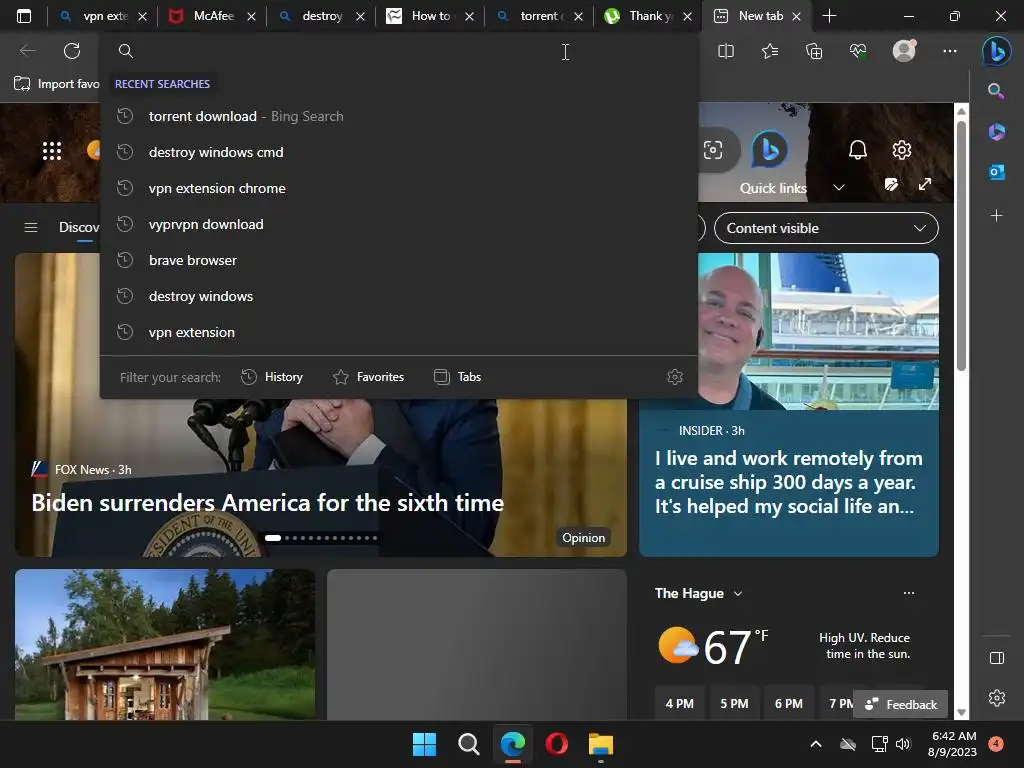This screenshot has width=1024, height=768.
Task: Open Outlook in the sidebar
Action: pyautogui.click(x=997, y=172)
